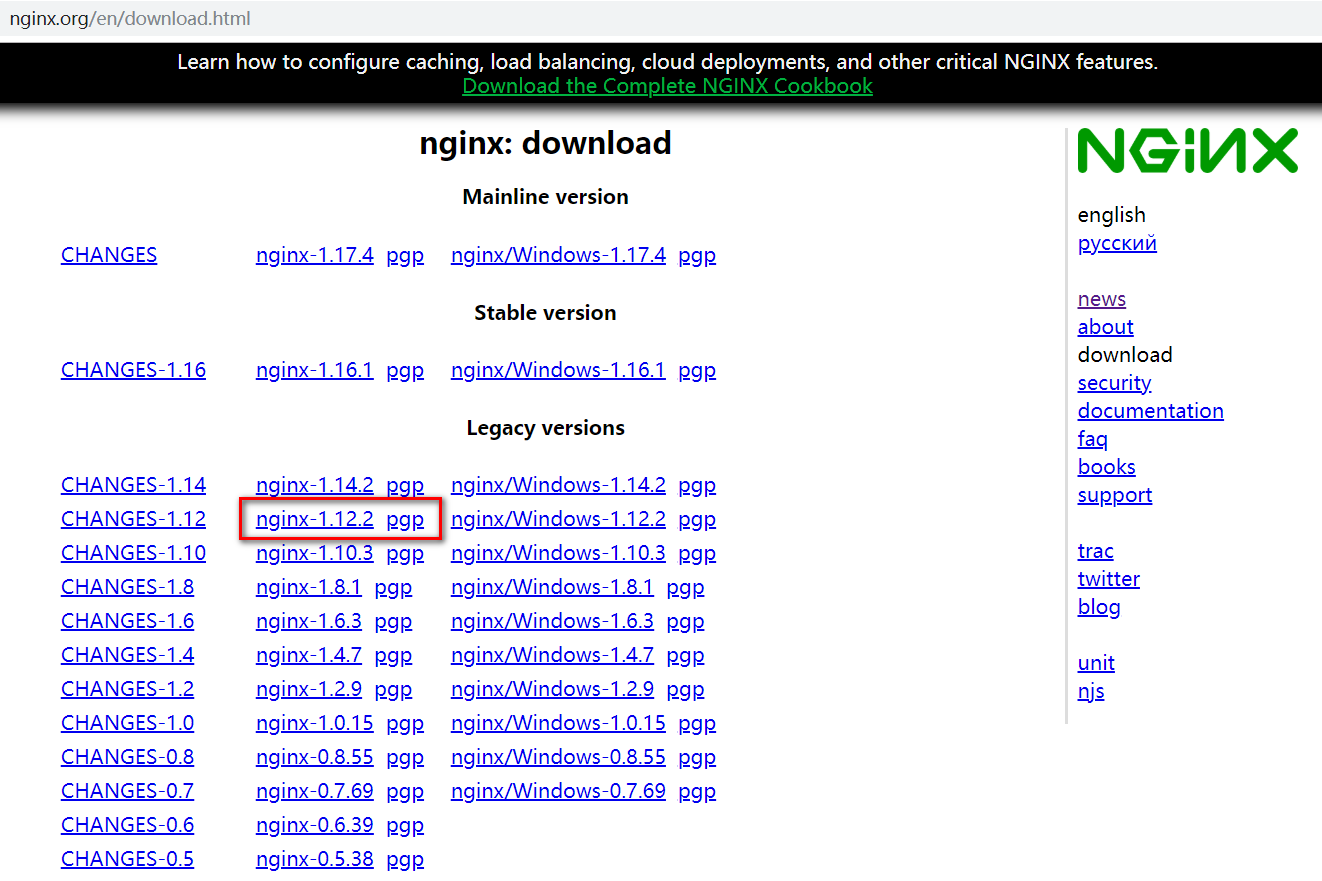The width and height of the screenshot is (1322, 881).
Task: Open CHANGES-0.8 link
Action: [127, 757]
